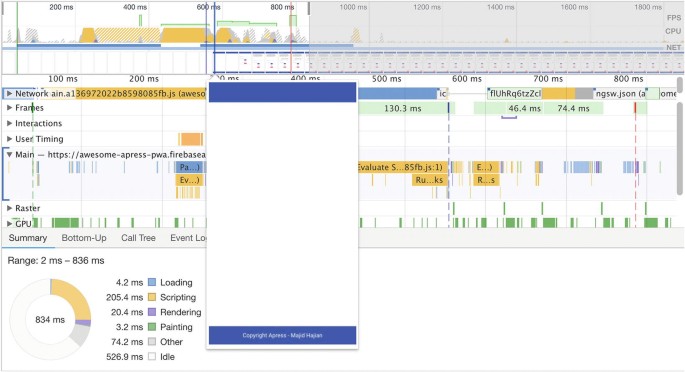The image size is (685, 372).
Task: Click the Painting color swatch
Action: pos(152,327)
